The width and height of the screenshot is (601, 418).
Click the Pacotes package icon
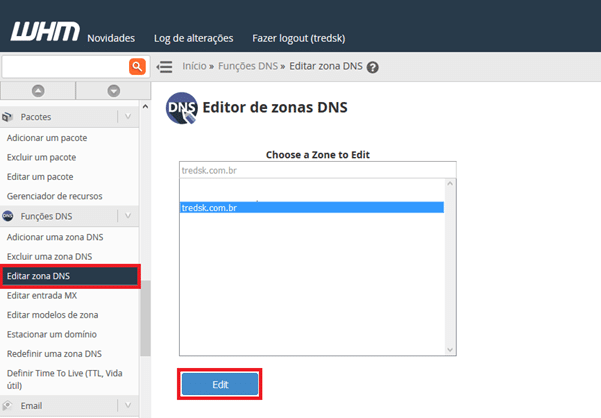pyautogui.click(x=8, y=116)
